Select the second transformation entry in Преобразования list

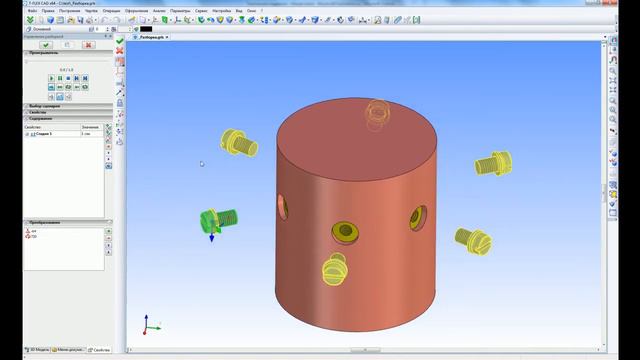pos(31,236)
